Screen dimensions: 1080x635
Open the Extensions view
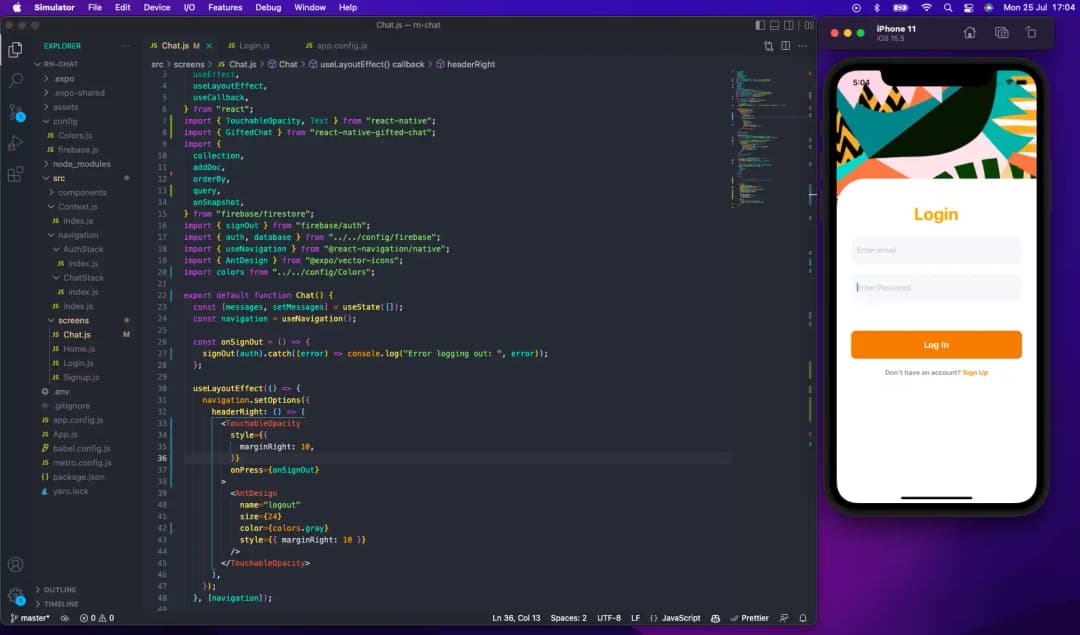point(15,173)
